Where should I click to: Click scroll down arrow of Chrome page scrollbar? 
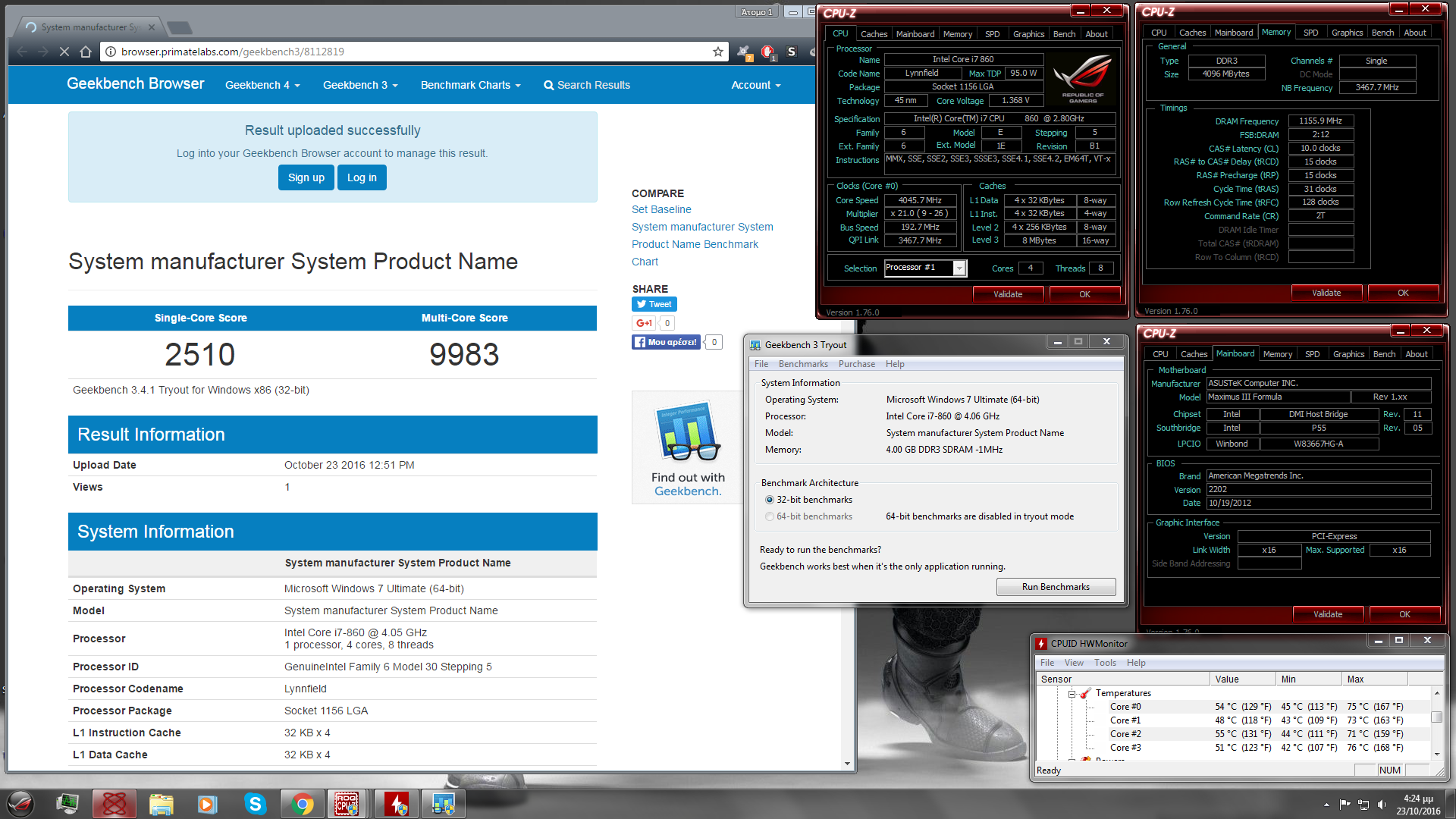pos(848,764)
